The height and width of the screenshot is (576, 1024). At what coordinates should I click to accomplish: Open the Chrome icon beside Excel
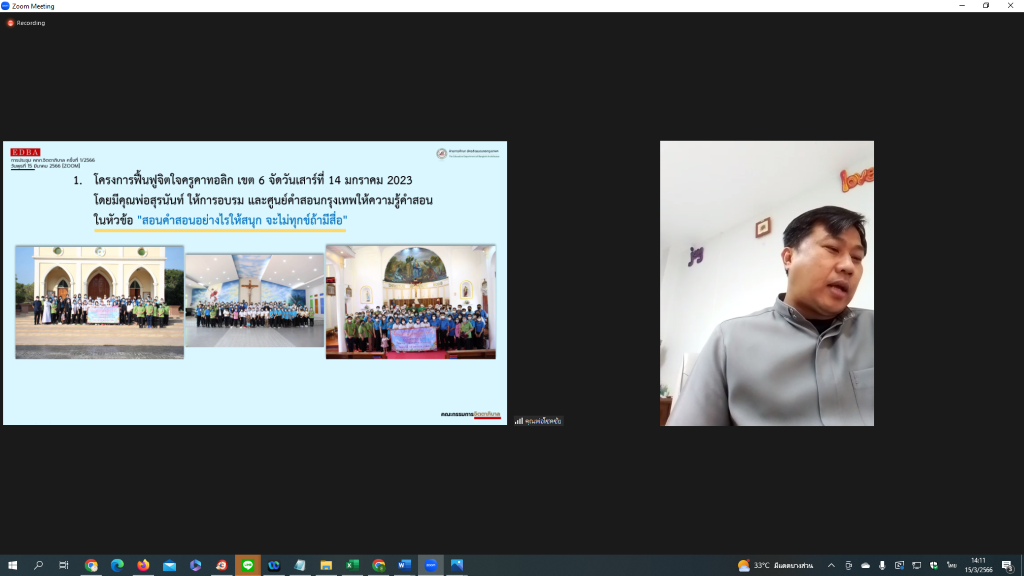379,566
